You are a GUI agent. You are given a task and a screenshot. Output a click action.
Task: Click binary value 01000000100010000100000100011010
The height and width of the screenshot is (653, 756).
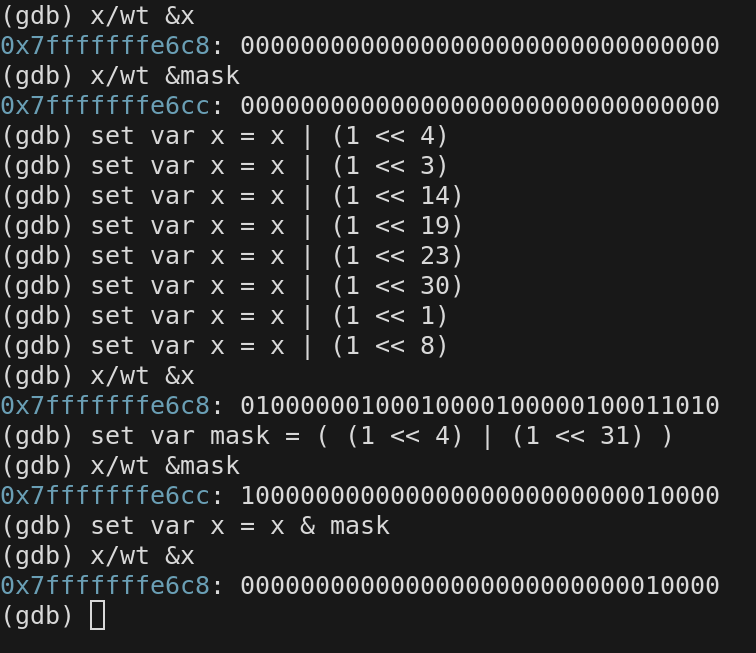(x=480, y=406)
